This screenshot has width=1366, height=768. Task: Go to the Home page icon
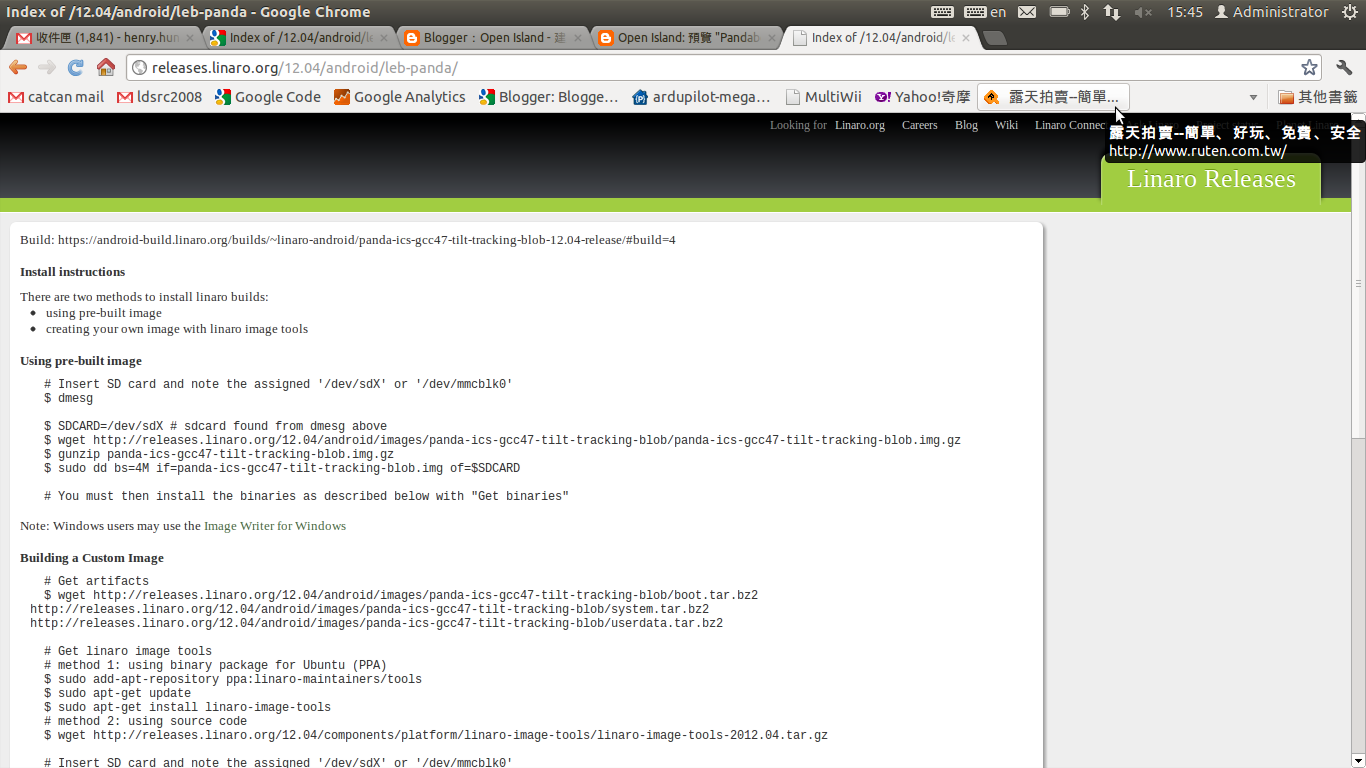[x=106, y=67]
